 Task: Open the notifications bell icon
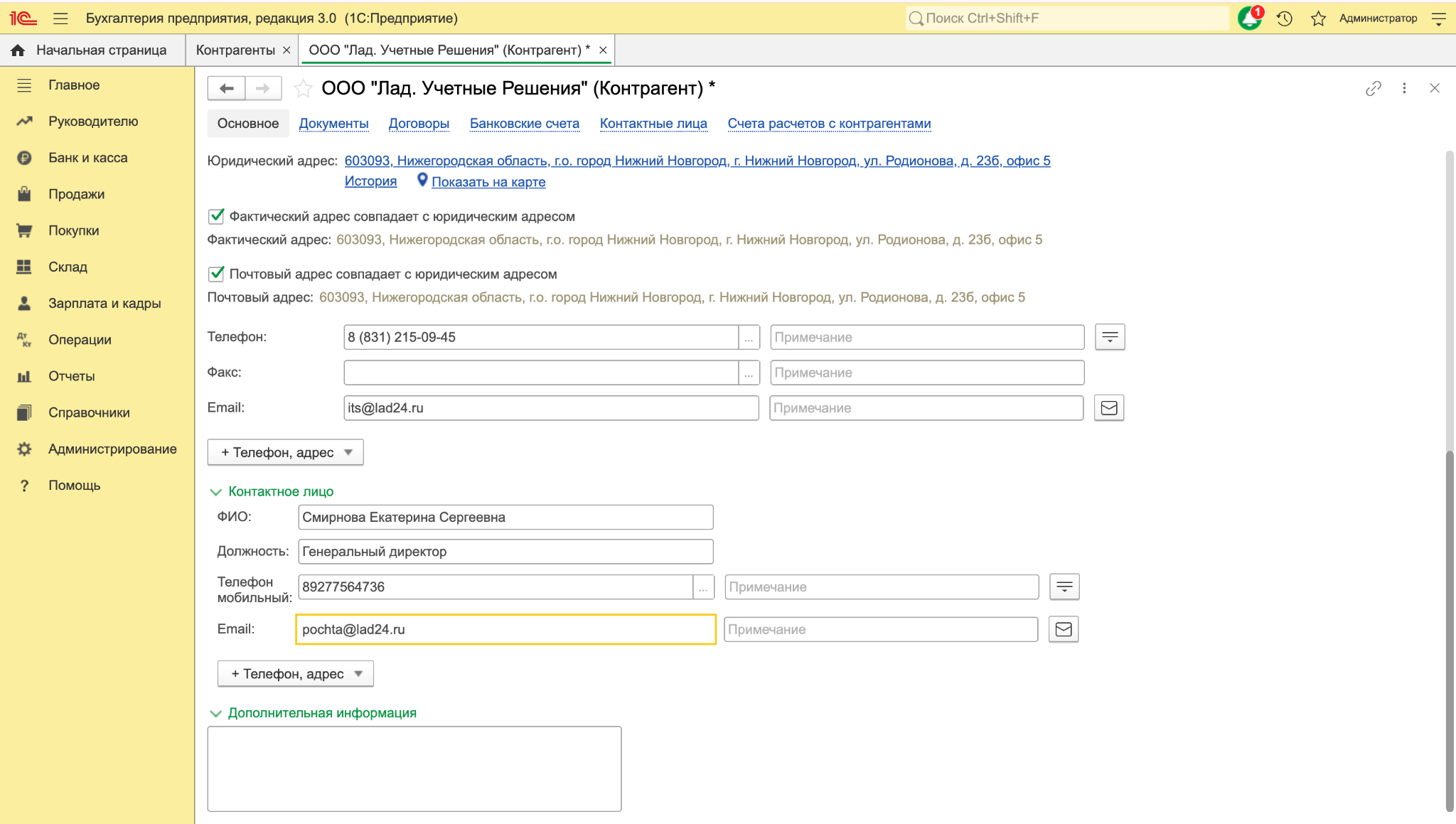[1249, 18]
